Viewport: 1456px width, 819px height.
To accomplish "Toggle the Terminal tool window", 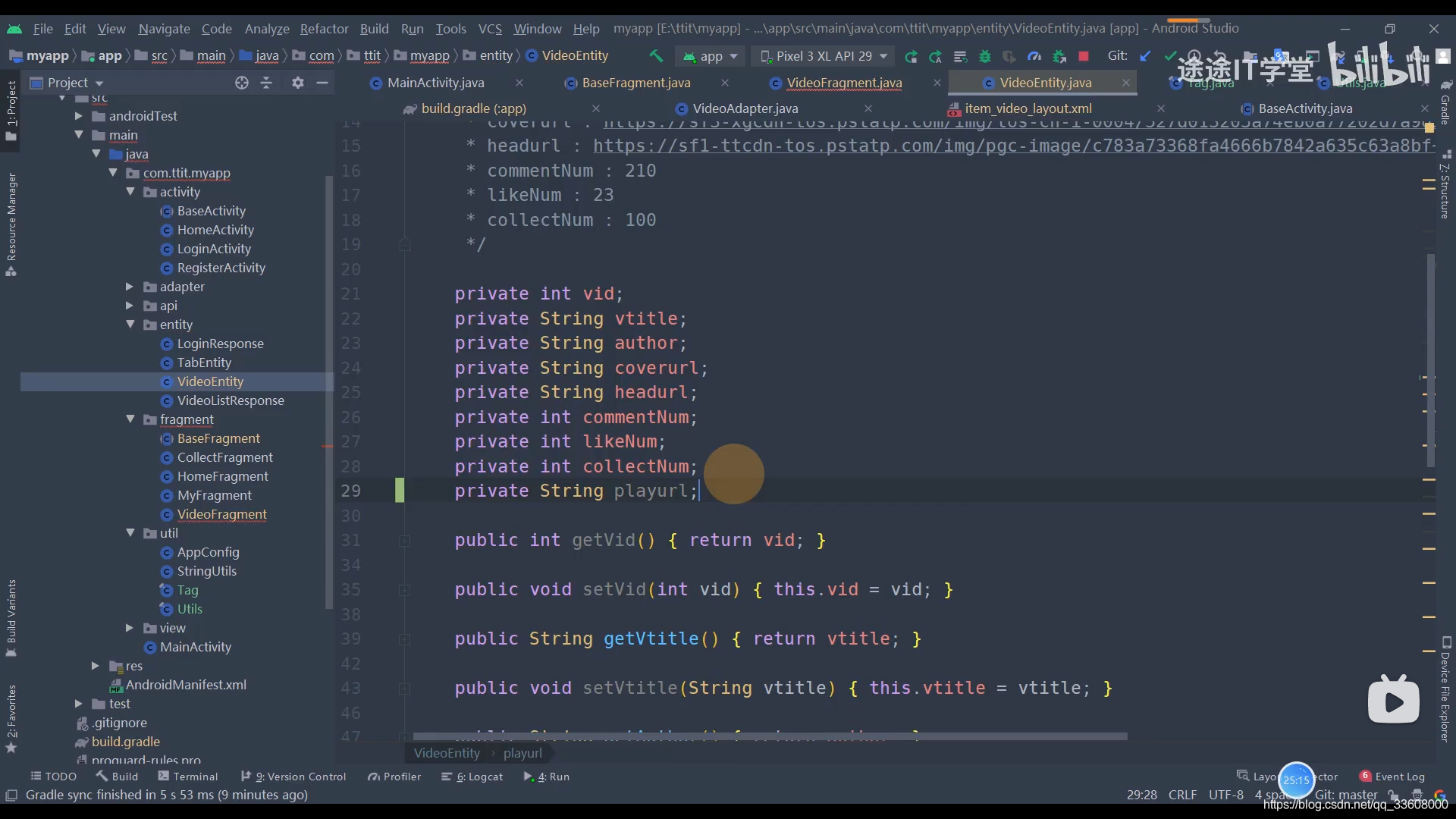I will 188,777.
